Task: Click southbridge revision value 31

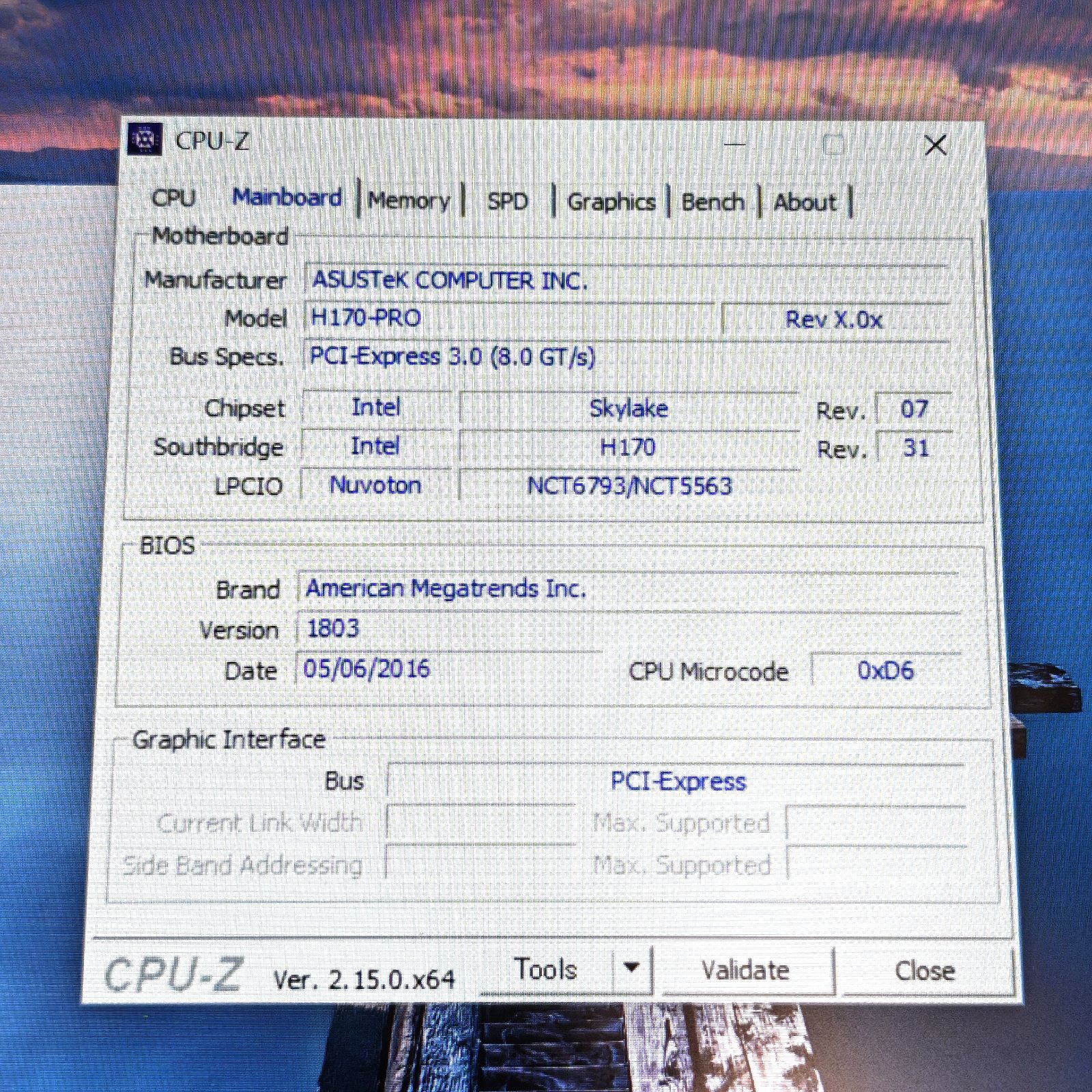Action: coord(915,448)
